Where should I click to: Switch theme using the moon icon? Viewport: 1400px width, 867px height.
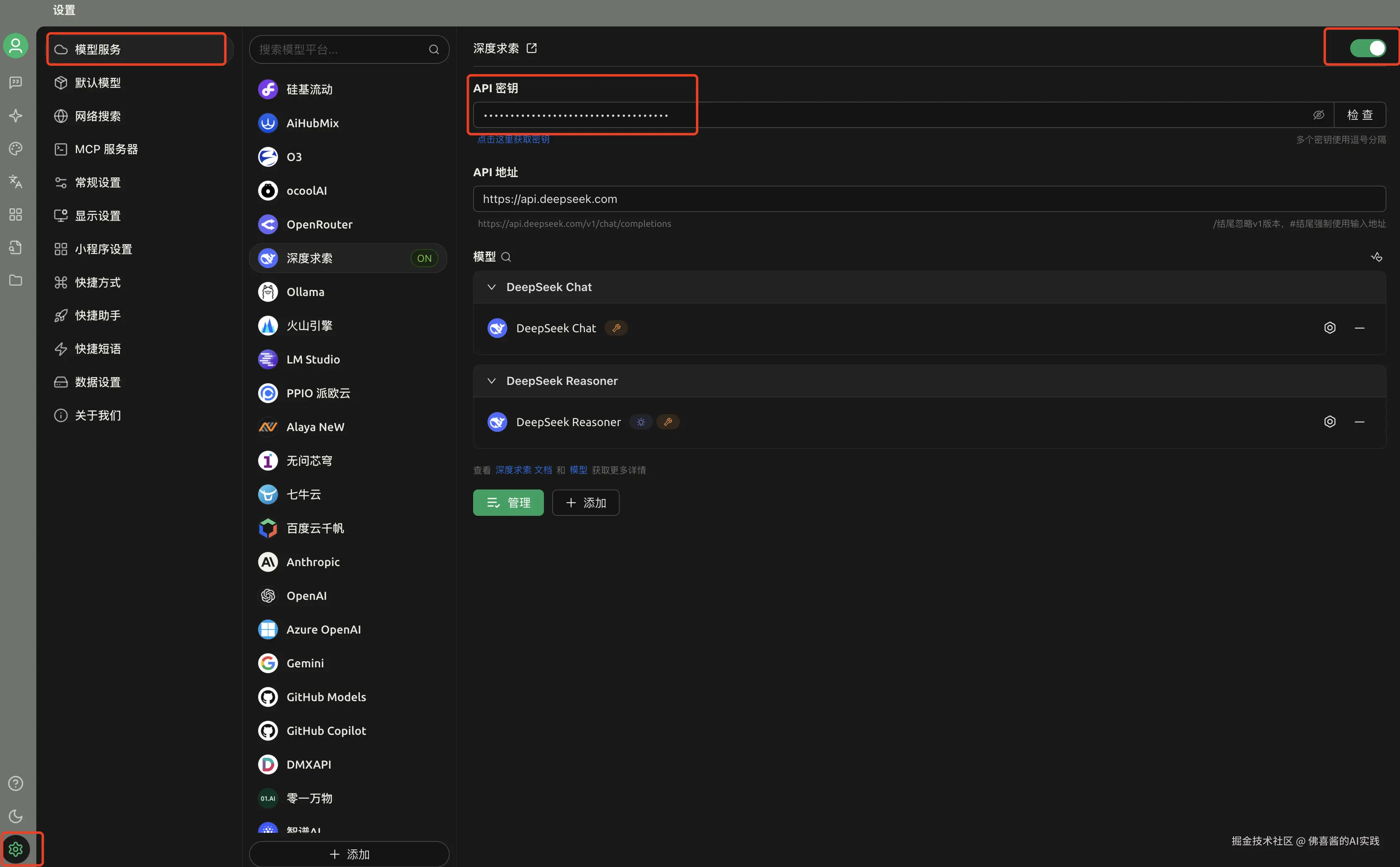[16, 816]
